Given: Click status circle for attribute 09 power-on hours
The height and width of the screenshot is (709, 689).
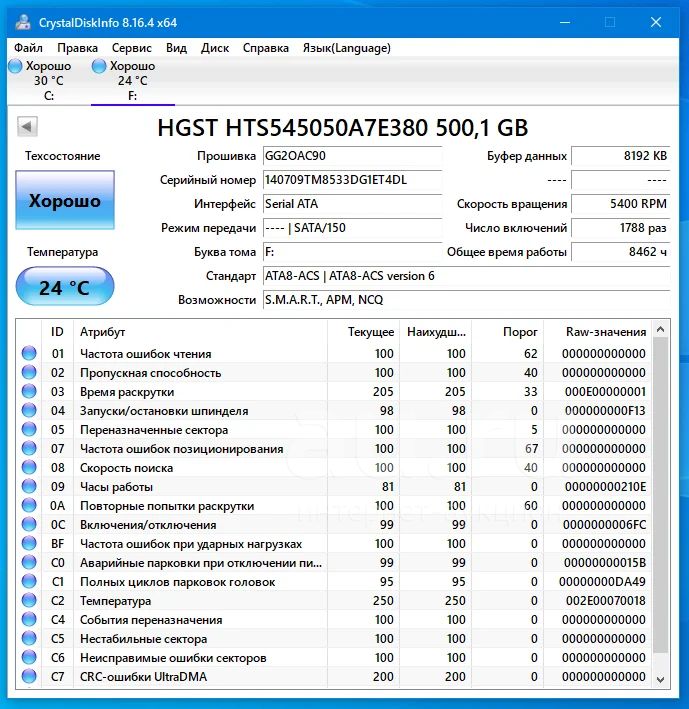Looking at the screenshot, I should coord(29,486).
